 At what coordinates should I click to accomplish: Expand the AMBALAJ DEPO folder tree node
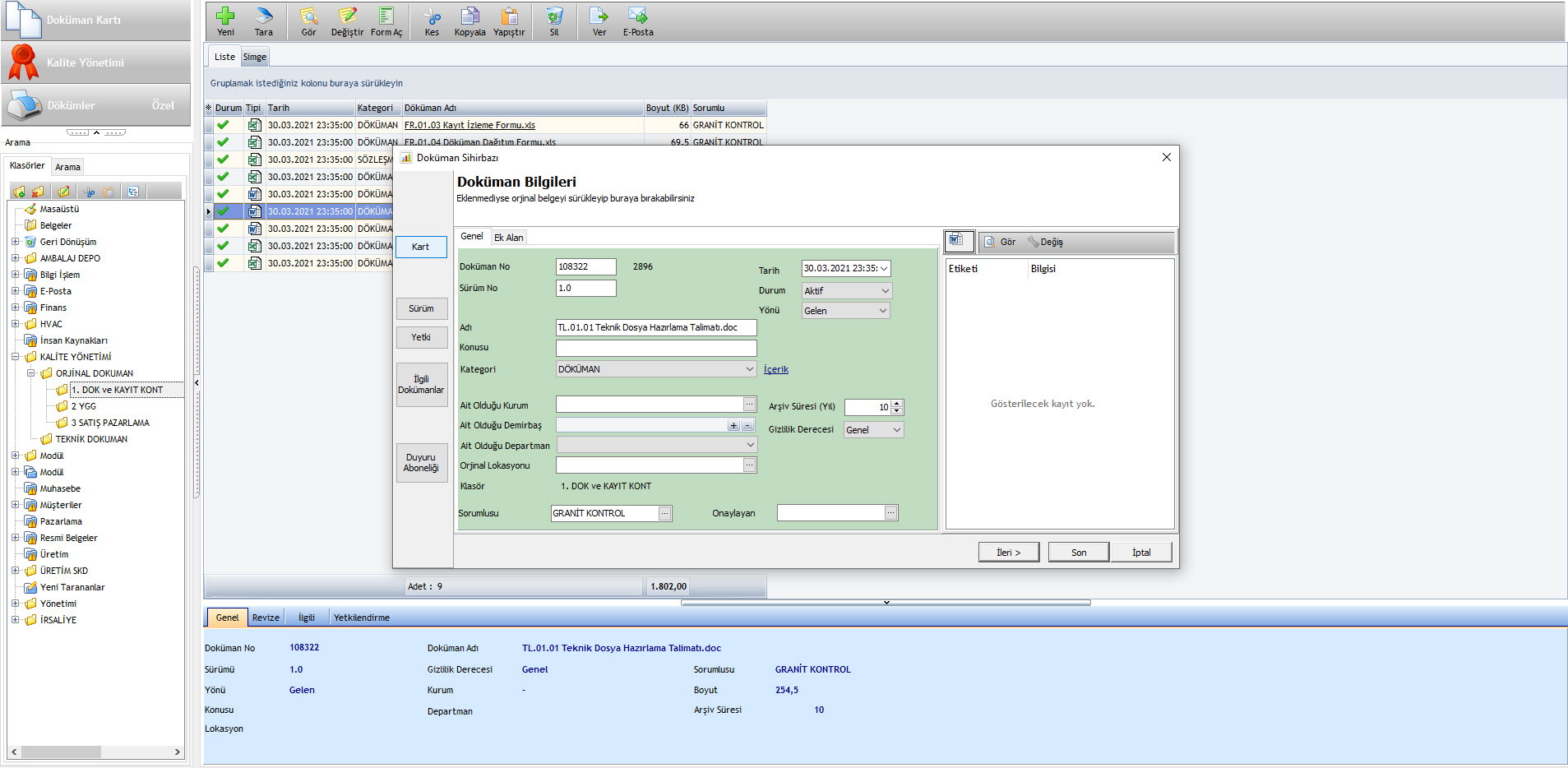(x=15, y=258)
